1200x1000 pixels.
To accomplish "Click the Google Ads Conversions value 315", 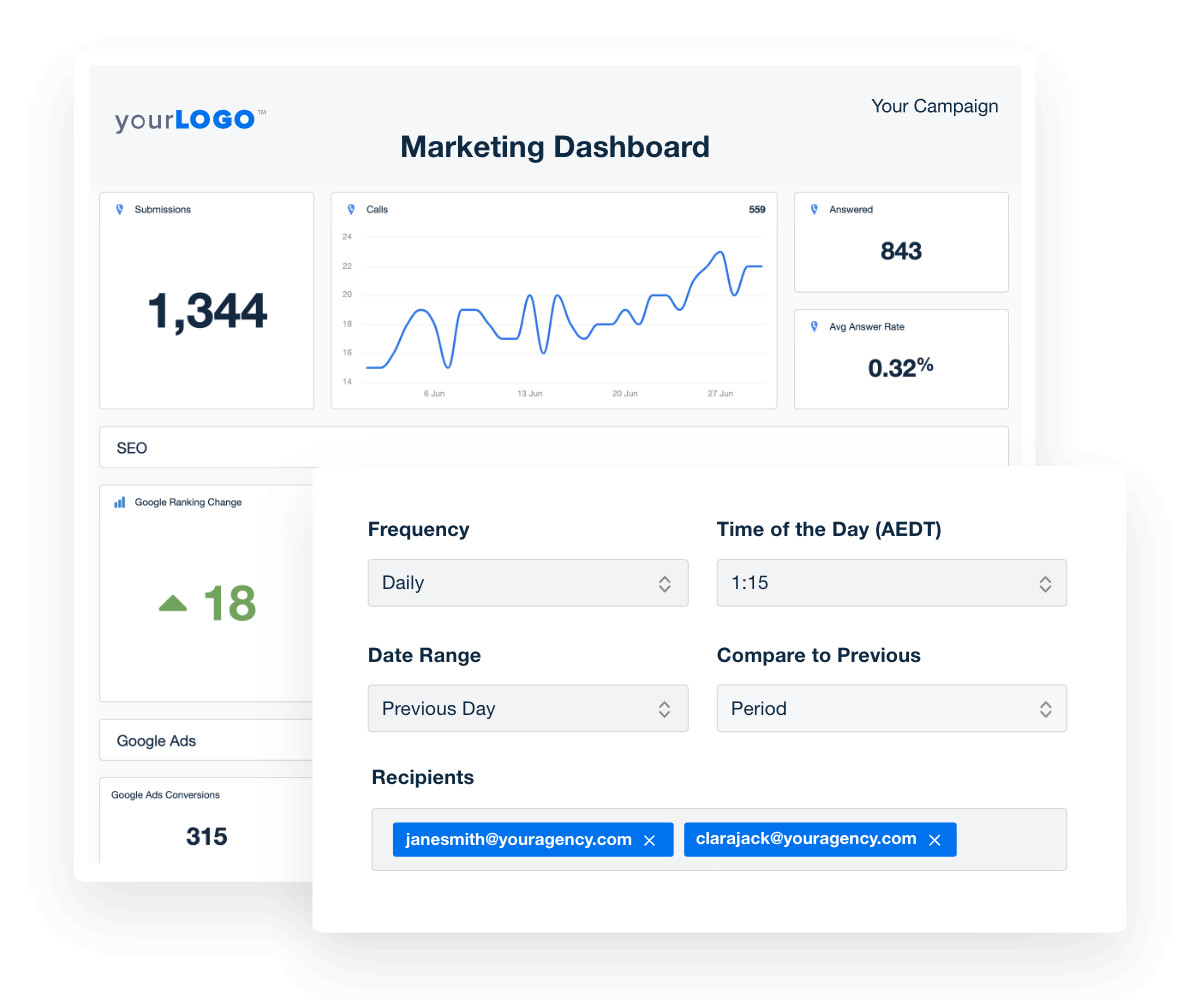I will (x=207, y=836).
